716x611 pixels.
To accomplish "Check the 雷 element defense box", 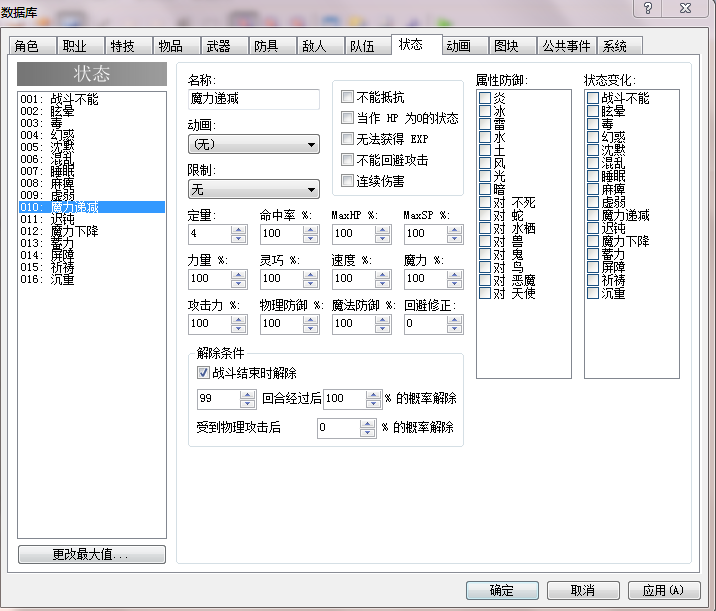I will [x=485, y=124].
